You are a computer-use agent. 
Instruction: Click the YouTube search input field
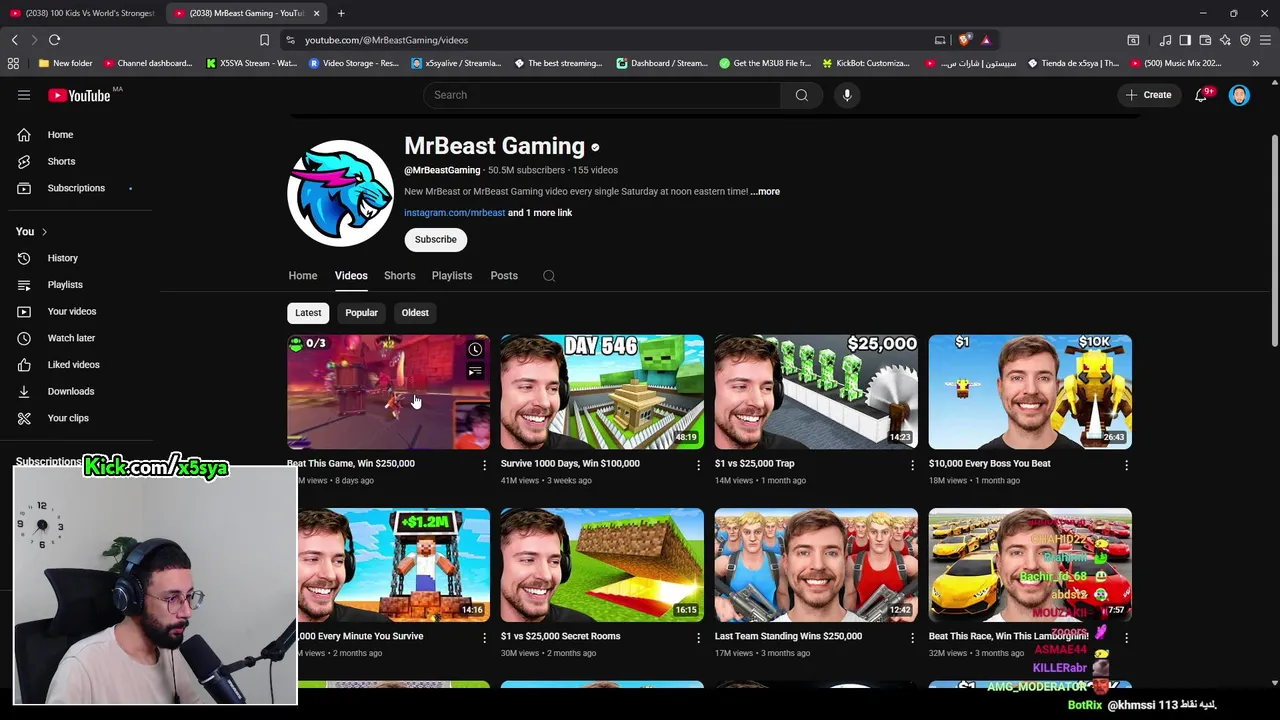point(602,95)
